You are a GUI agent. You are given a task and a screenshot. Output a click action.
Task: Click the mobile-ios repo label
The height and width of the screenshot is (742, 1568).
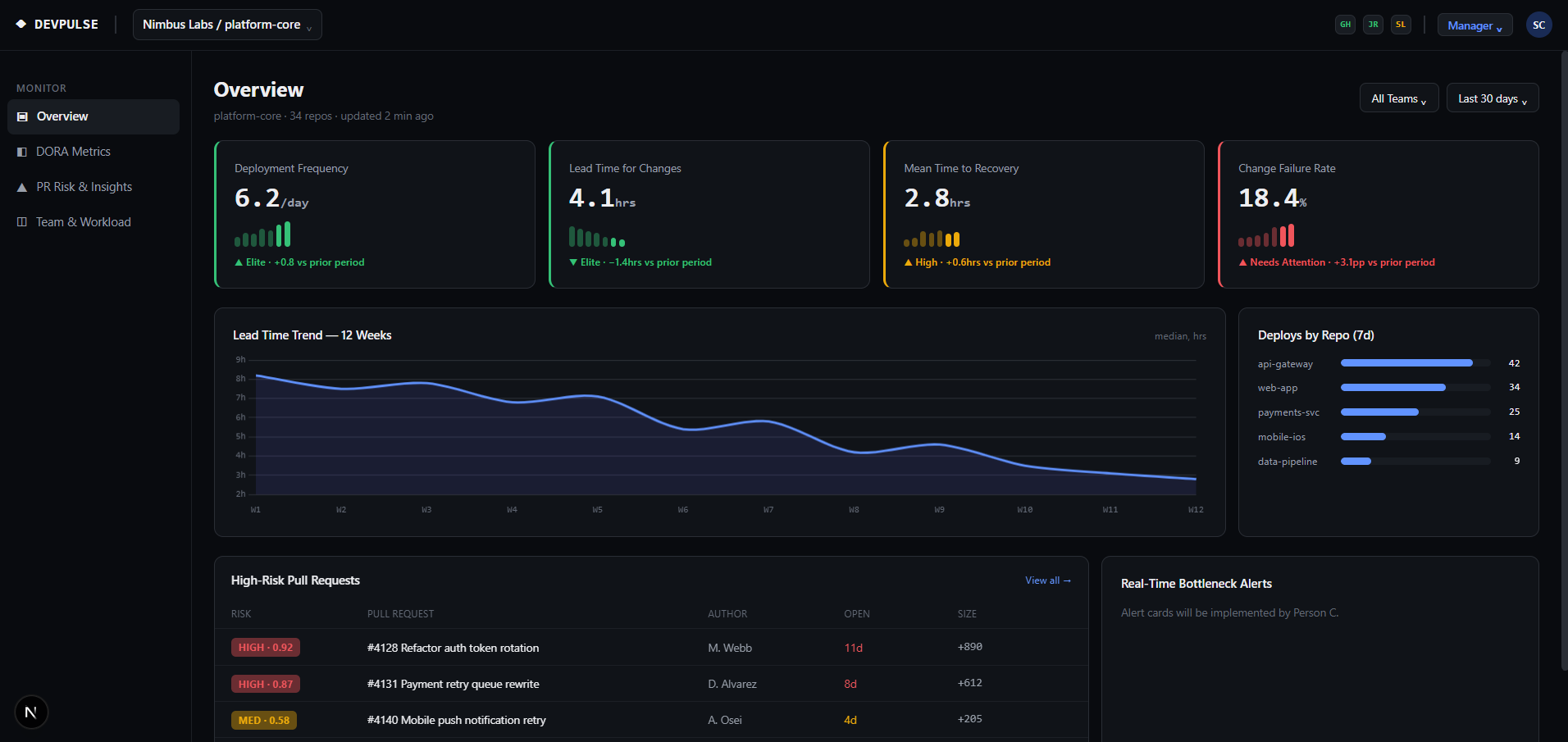[x=1282, y=437]
